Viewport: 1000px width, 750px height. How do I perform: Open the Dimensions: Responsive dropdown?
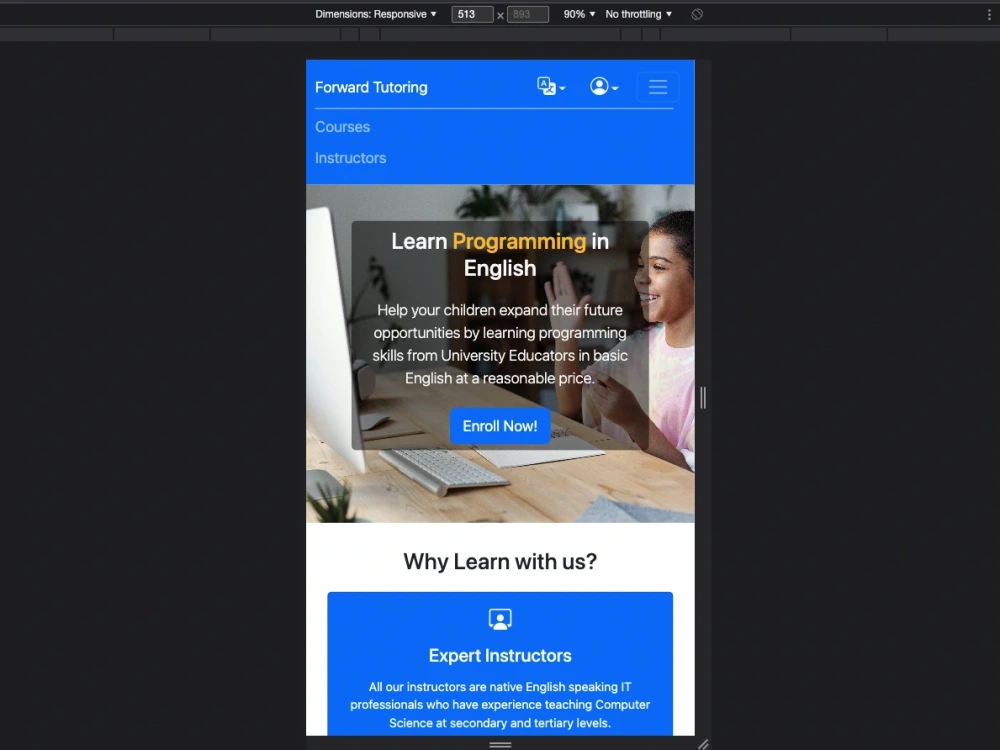click(376, 14)
